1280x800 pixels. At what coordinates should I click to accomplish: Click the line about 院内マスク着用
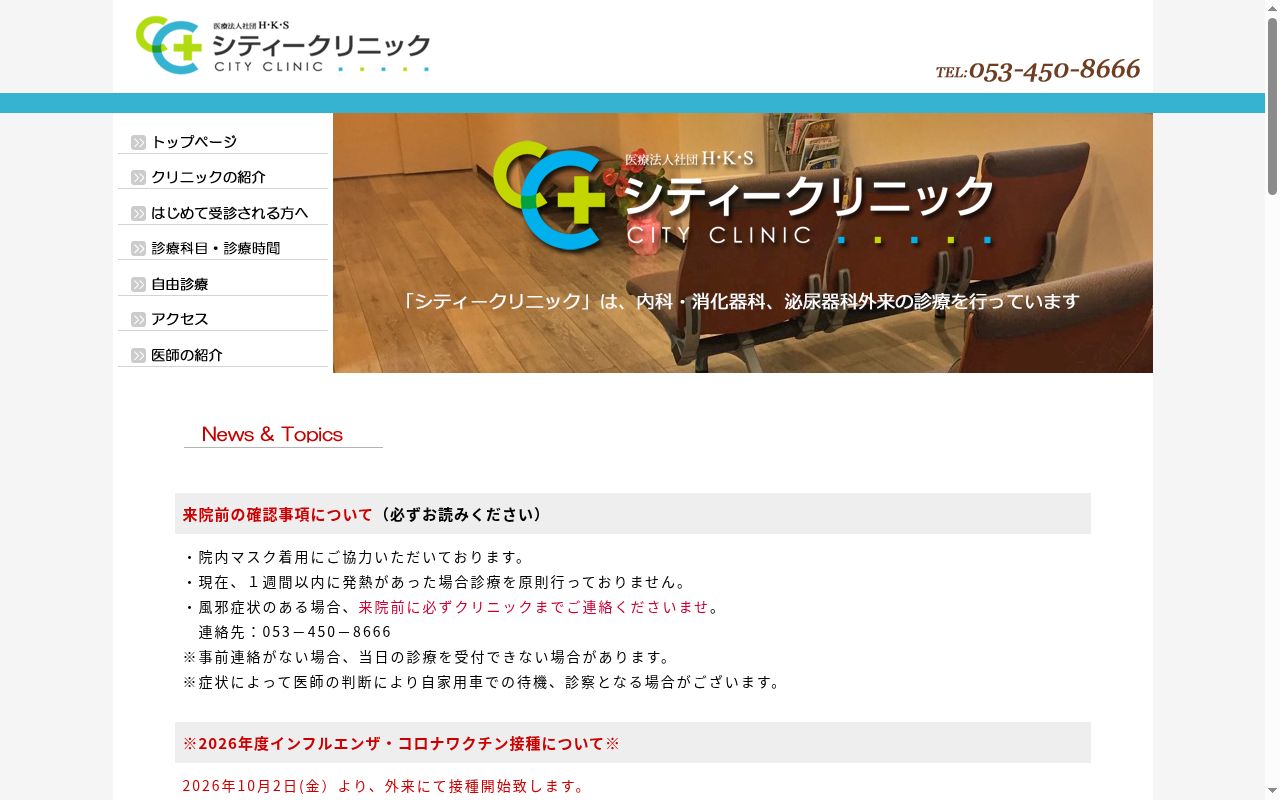(x=355, y=557)
